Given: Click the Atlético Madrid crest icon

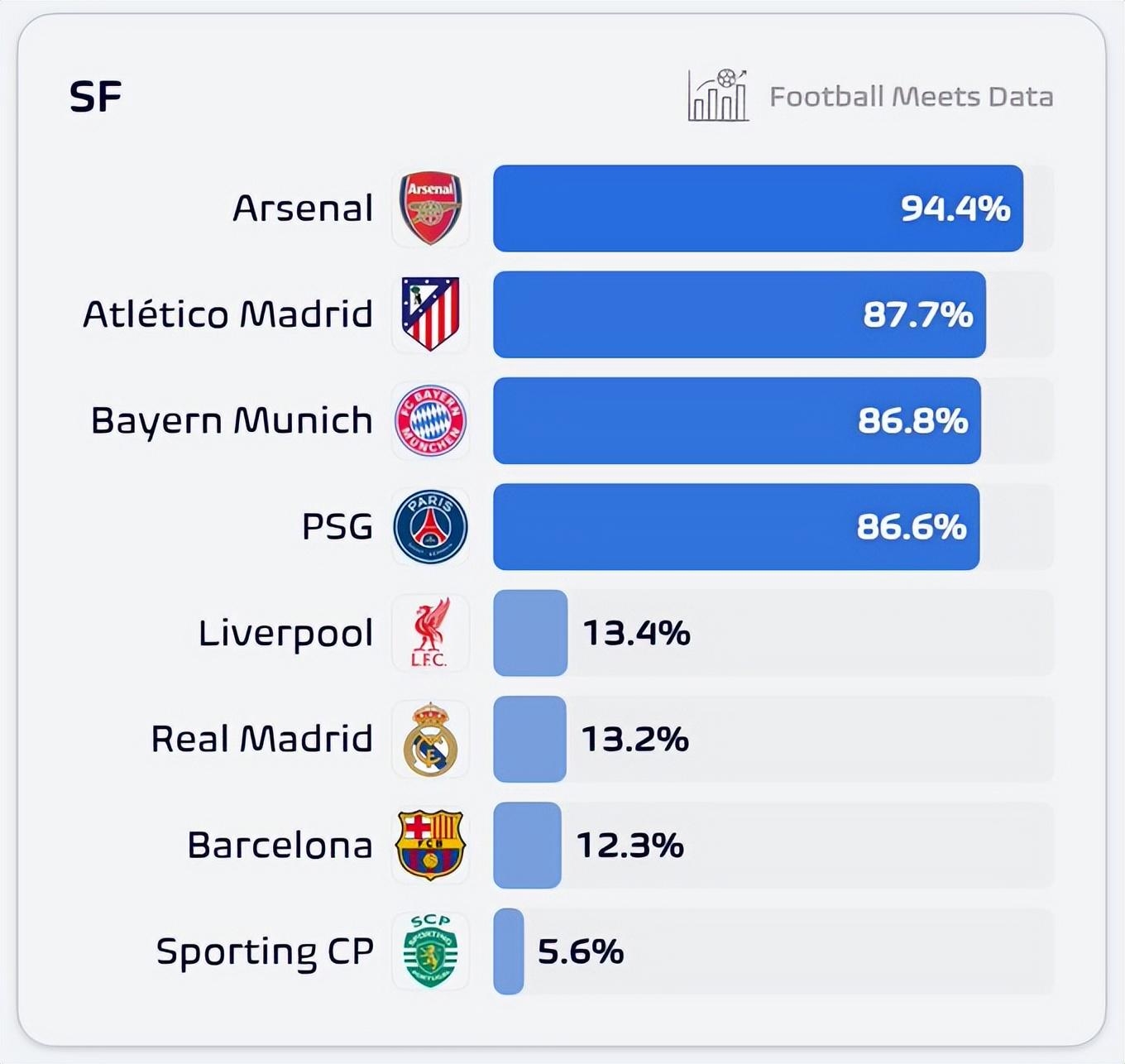Looking at the screenshot, I should coord(430,314).
